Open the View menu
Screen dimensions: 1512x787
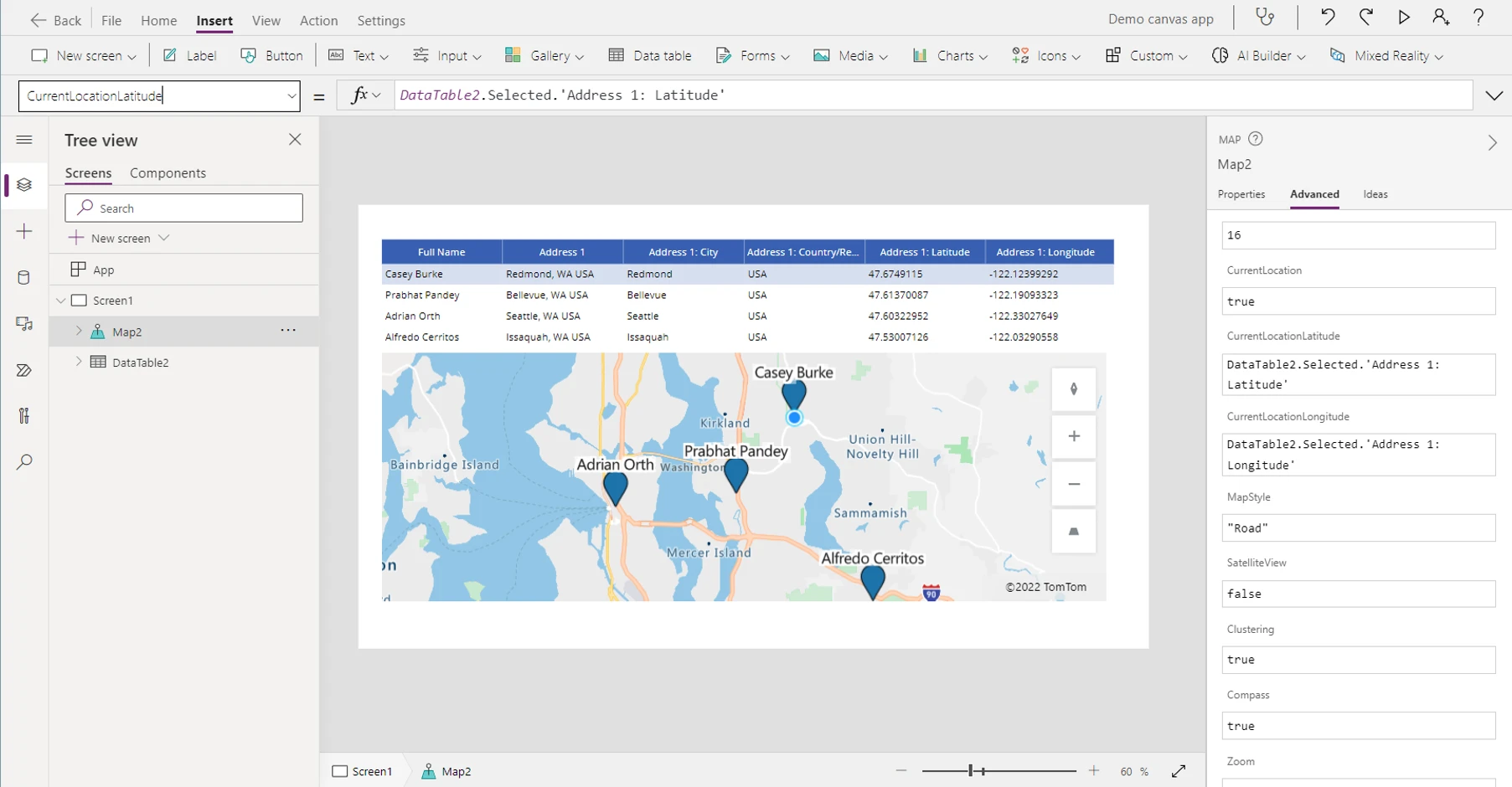[x=266, y=20]
